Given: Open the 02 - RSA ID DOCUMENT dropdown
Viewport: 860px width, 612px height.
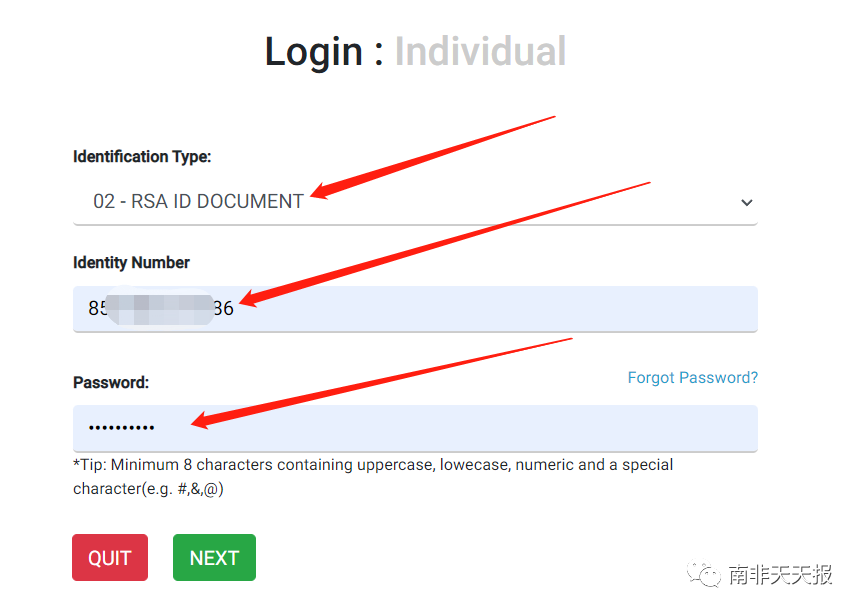Looking at the screenshot, I should (415, 202).
